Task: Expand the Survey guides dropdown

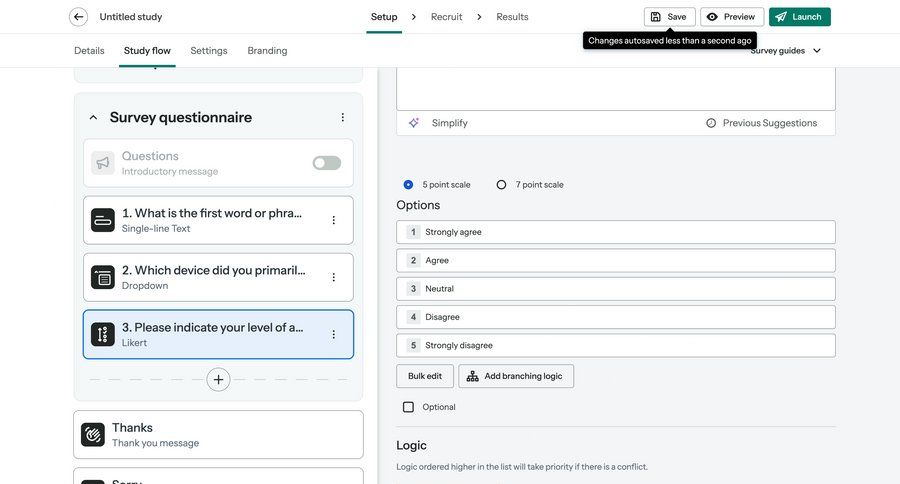Action: click(x=786, y=50)
